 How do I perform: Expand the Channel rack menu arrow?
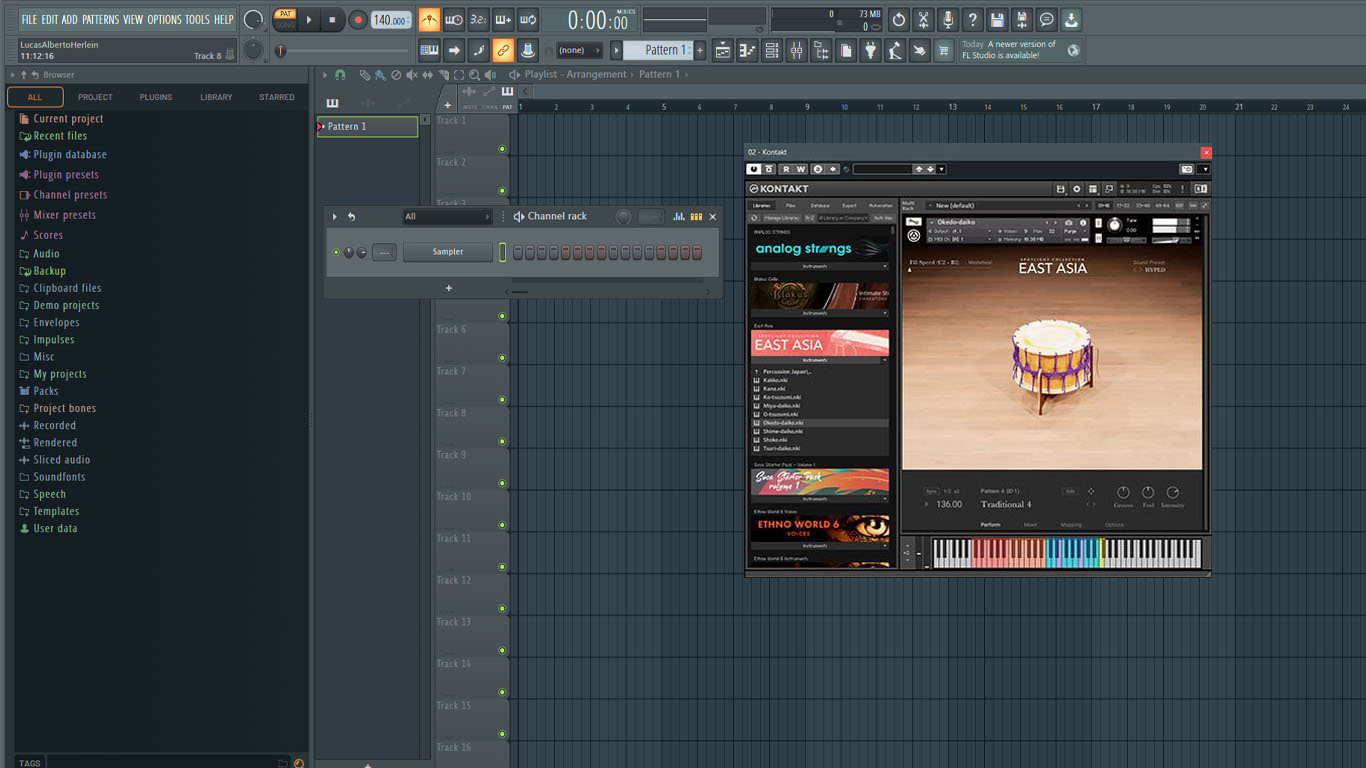pos(335,217)
